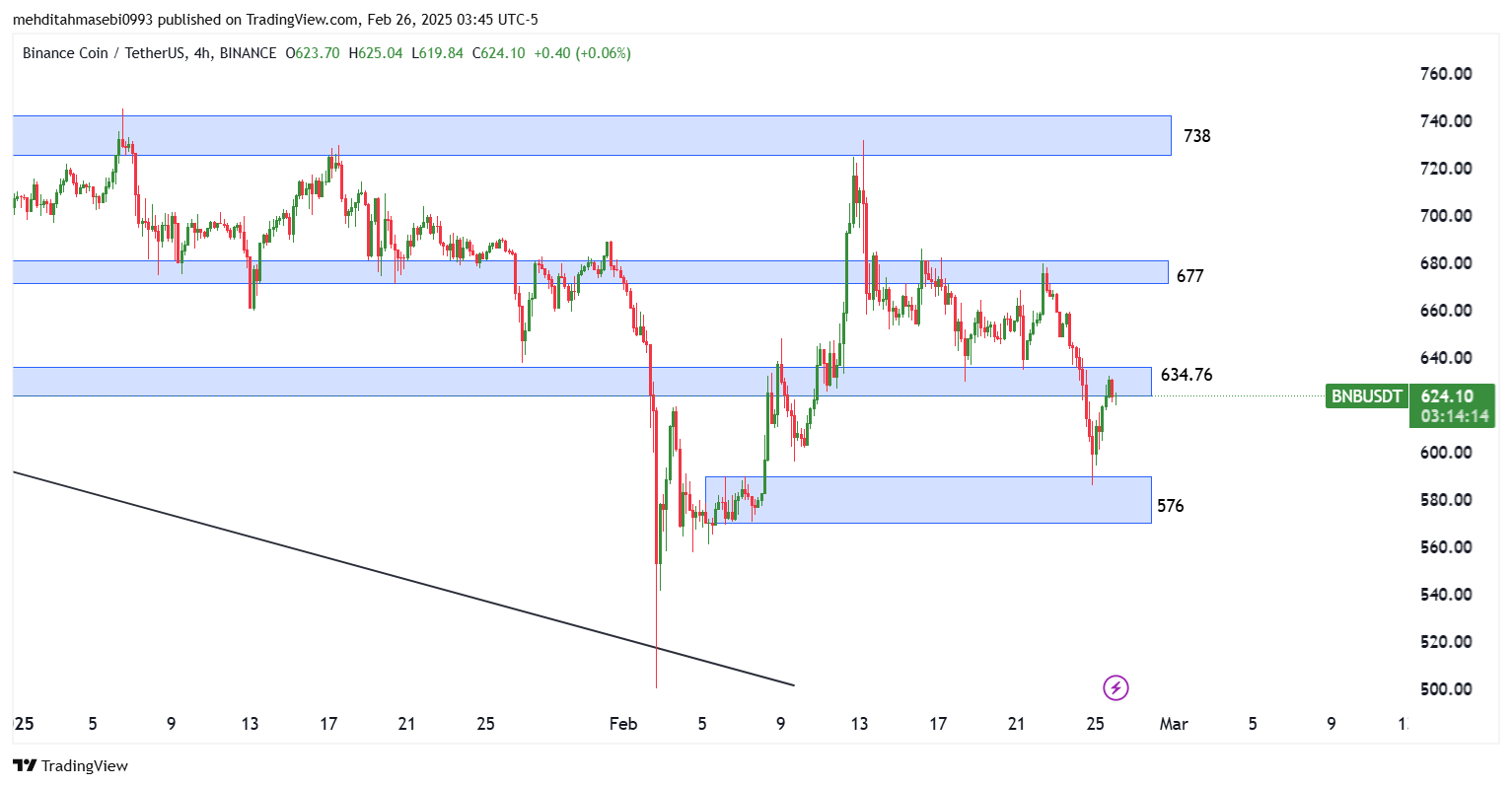
Task: Click the 25 date label before Feb
Action: click(485, 724)
